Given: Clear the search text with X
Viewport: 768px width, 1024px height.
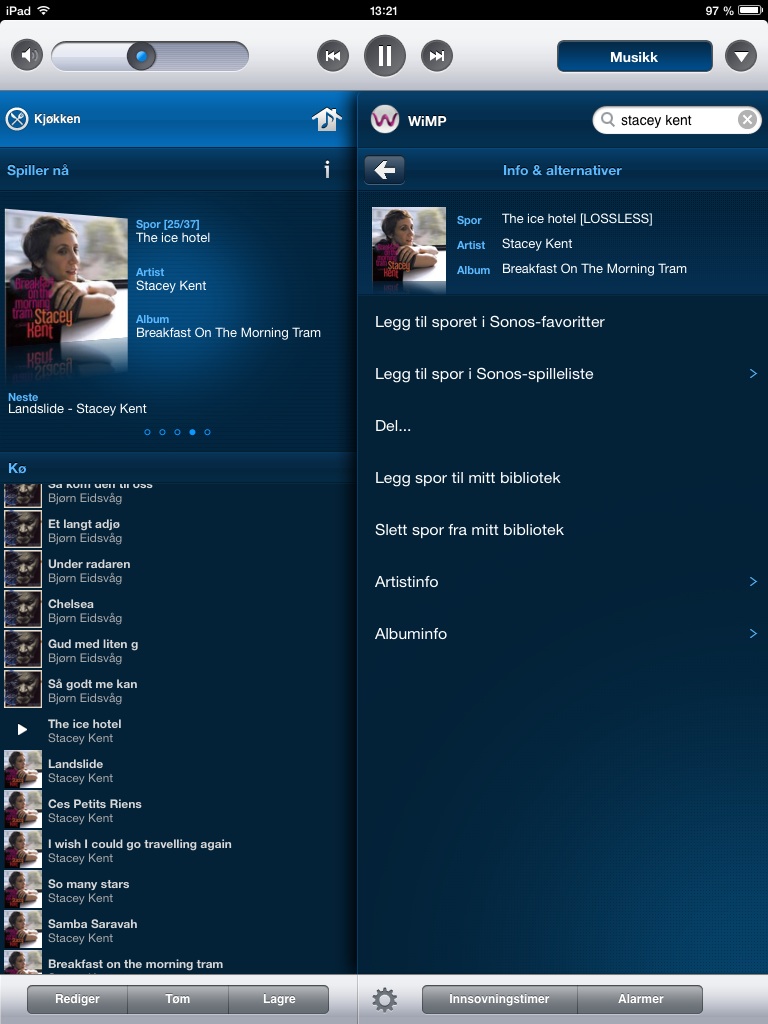Looking at the screenshot, I should tap(747, 120).
